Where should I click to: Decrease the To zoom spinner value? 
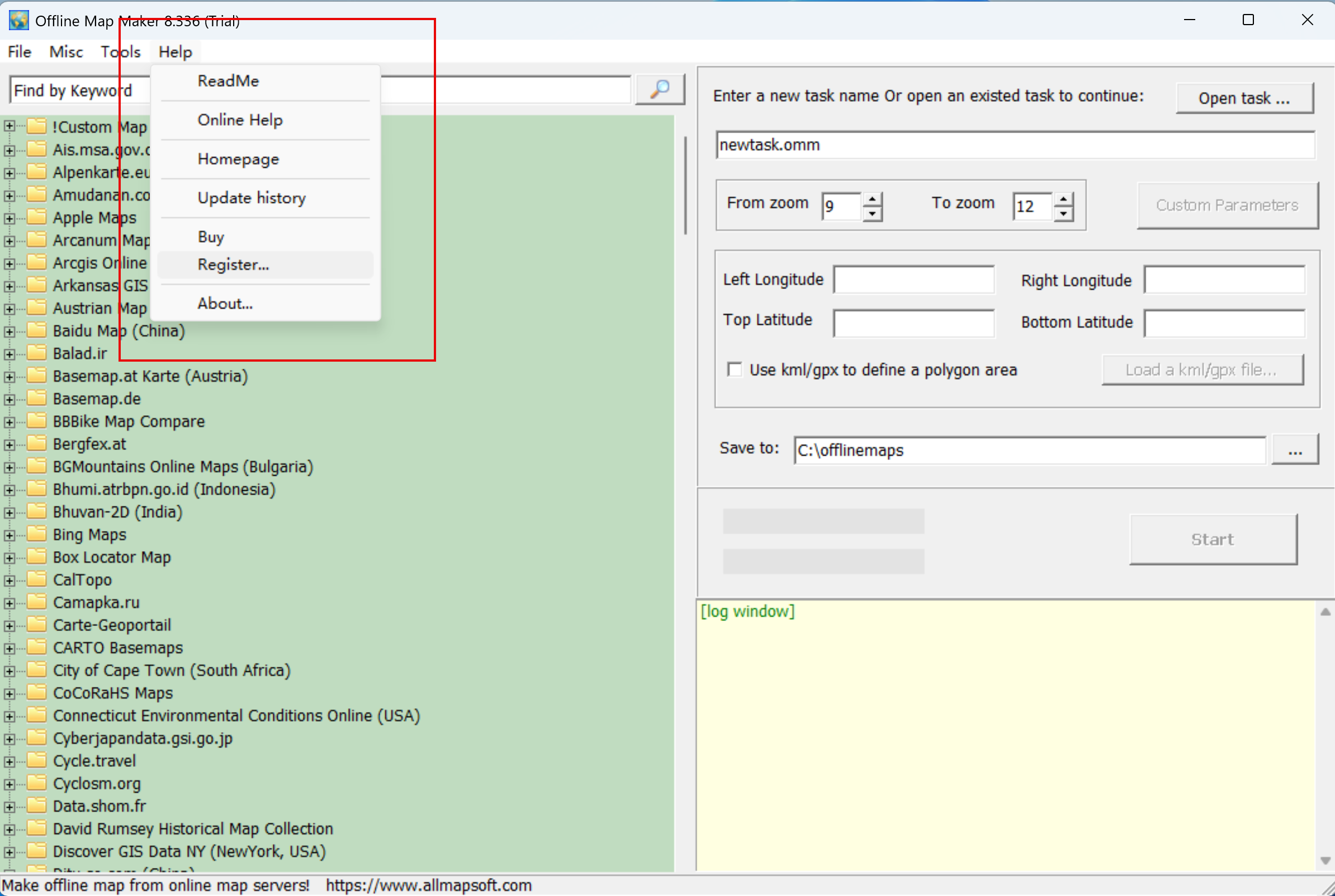pyautogui.click(x=1063, y=214)
